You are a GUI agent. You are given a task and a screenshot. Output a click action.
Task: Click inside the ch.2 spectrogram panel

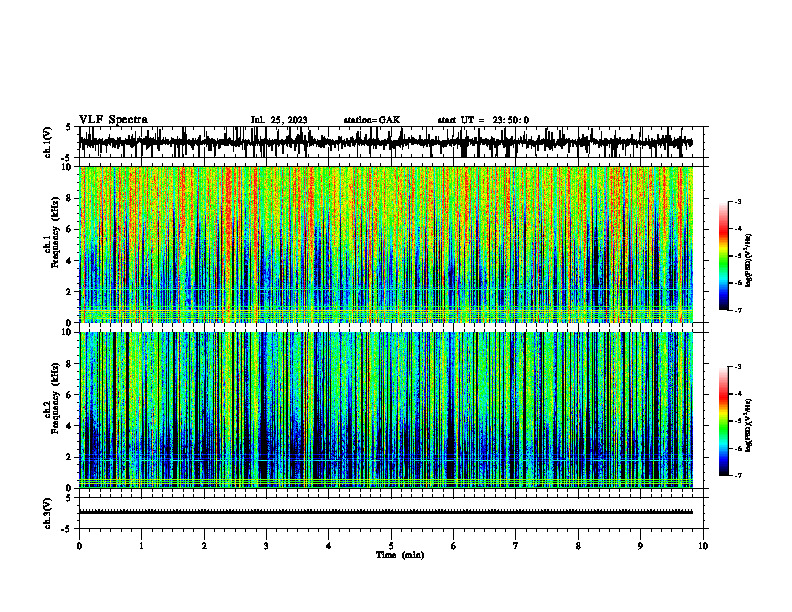click(x=386, y=410)
